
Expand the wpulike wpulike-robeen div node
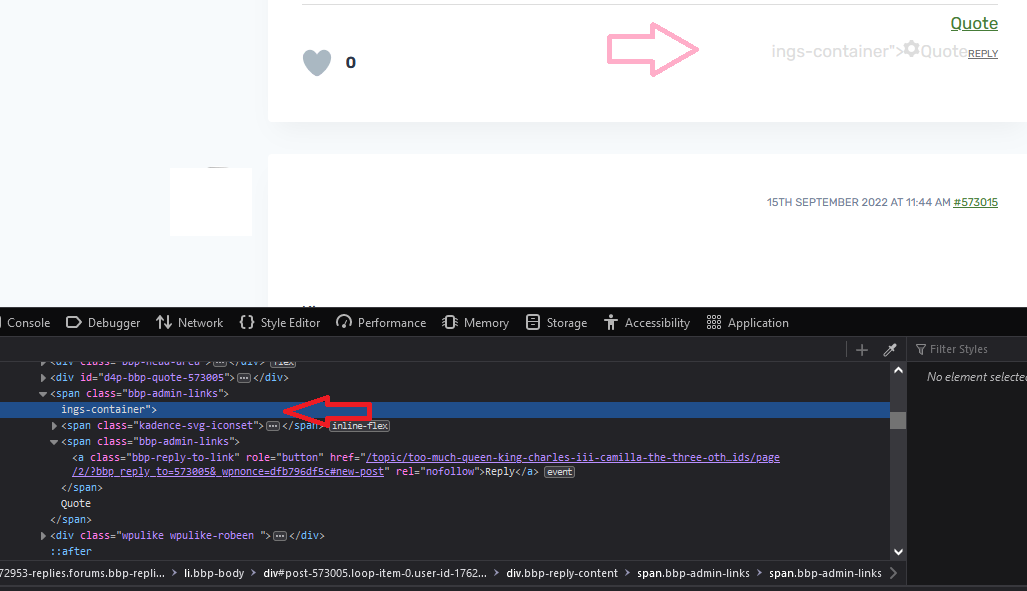(43, 536)
